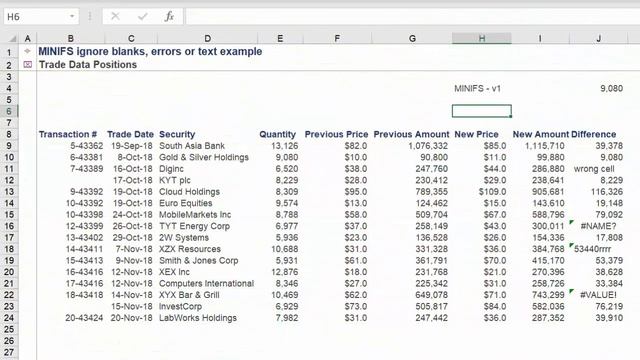Click 'LabWorks Holdings' security cell
Image resolution: width=640 pixels, height=360 pixels.
click(198, 318)
